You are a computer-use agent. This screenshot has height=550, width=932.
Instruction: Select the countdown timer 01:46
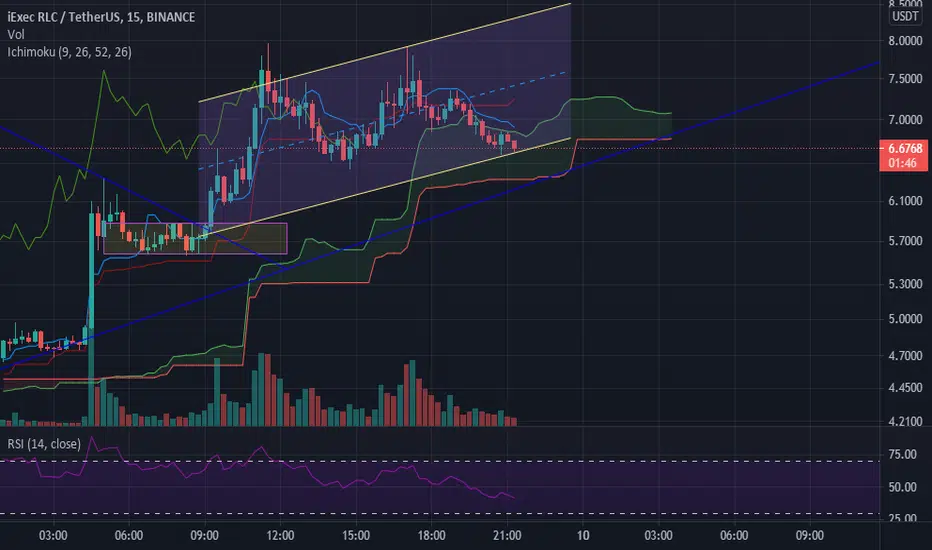point(903,164)
